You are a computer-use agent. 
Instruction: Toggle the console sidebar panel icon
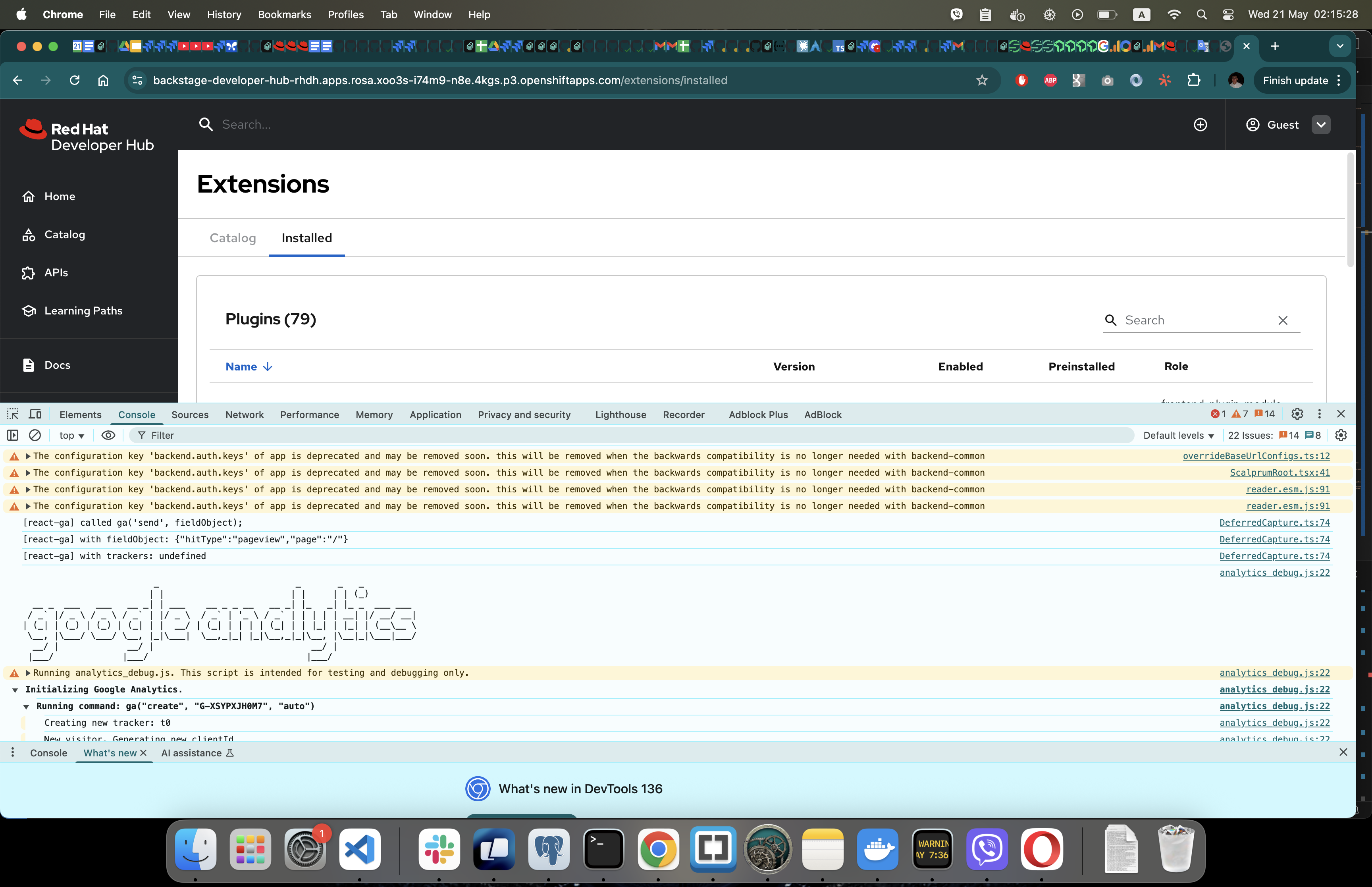click(13, 436)
